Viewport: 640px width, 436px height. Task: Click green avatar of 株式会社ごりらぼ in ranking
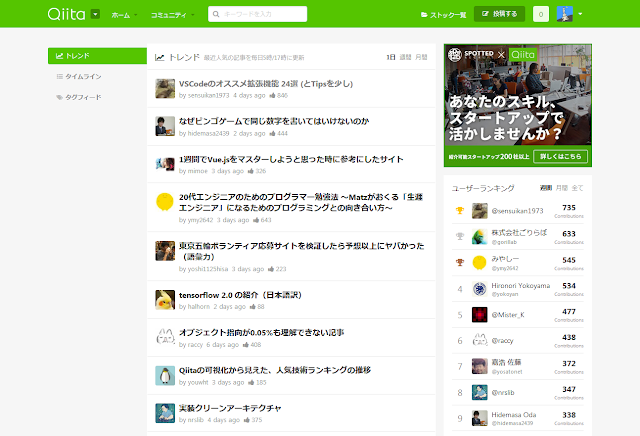[x=480, y=237]
